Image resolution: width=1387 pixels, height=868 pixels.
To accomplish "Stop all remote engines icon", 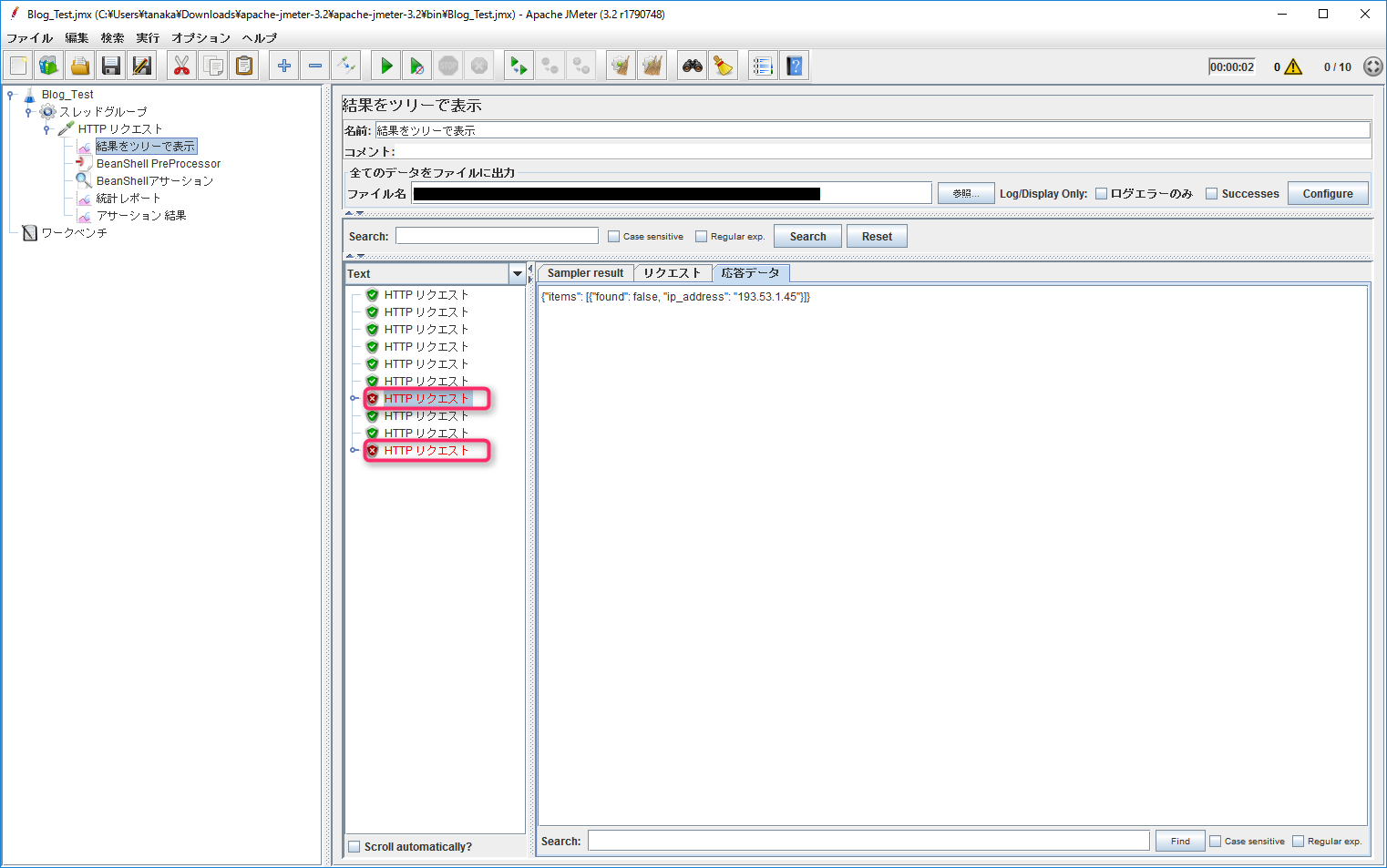I will 550,66.
